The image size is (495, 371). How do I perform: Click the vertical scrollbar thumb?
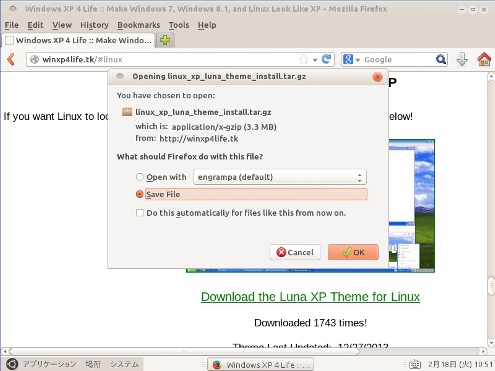click(491, 286)
